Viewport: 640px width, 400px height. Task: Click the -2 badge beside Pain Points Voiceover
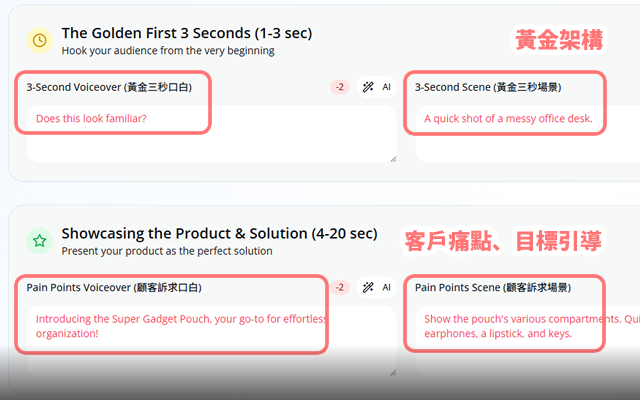coord(340,287)
